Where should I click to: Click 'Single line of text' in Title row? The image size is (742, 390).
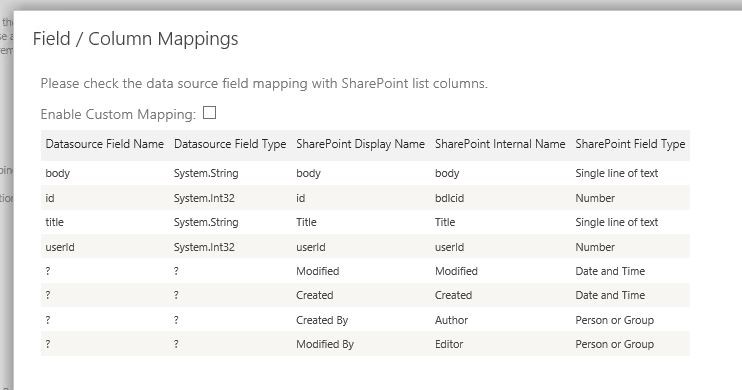[x=617, y=222]
